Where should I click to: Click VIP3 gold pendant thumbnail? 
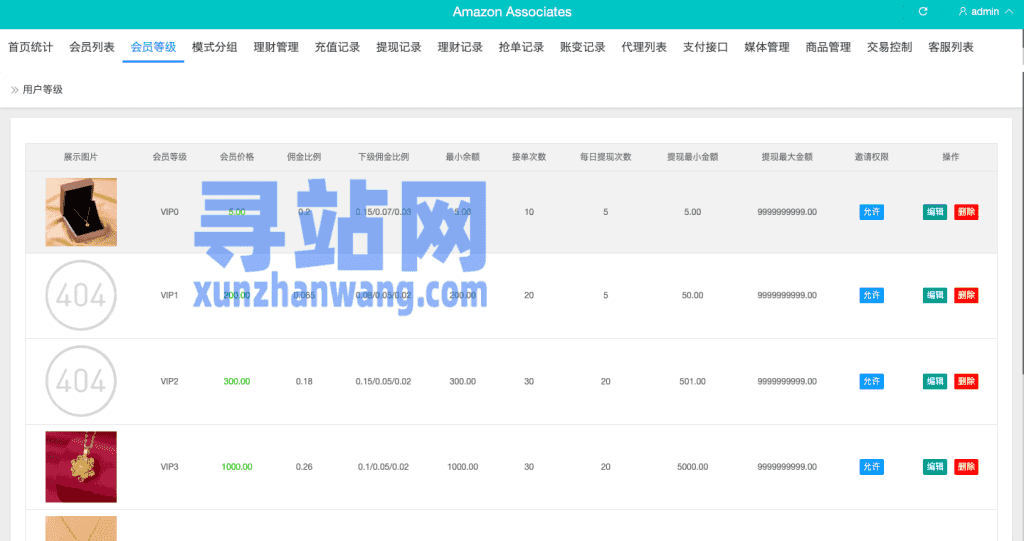coord(81,467)
